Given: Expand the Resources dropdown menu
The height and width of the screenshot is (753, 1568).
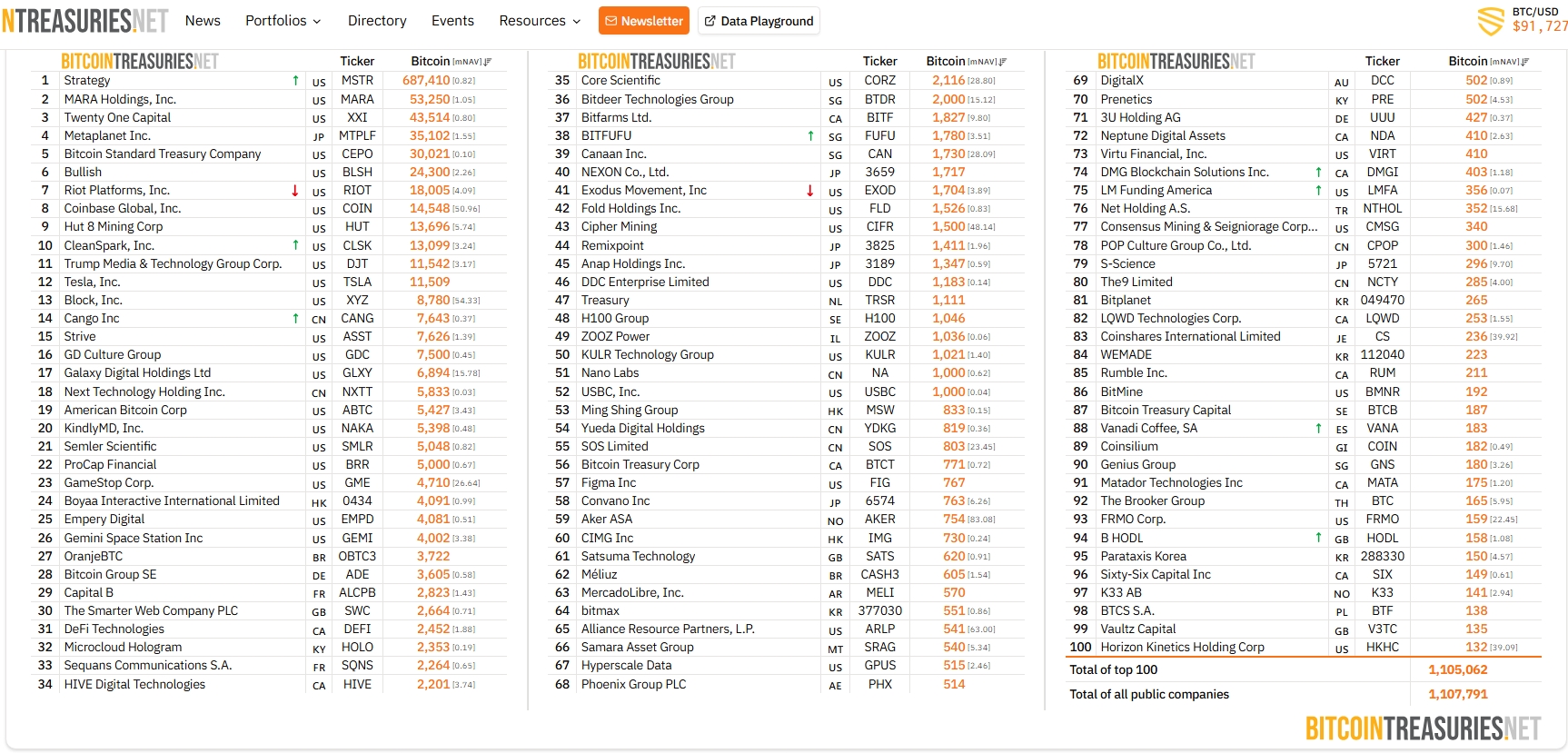Looking at the screenshot, I should coord(540,21).
